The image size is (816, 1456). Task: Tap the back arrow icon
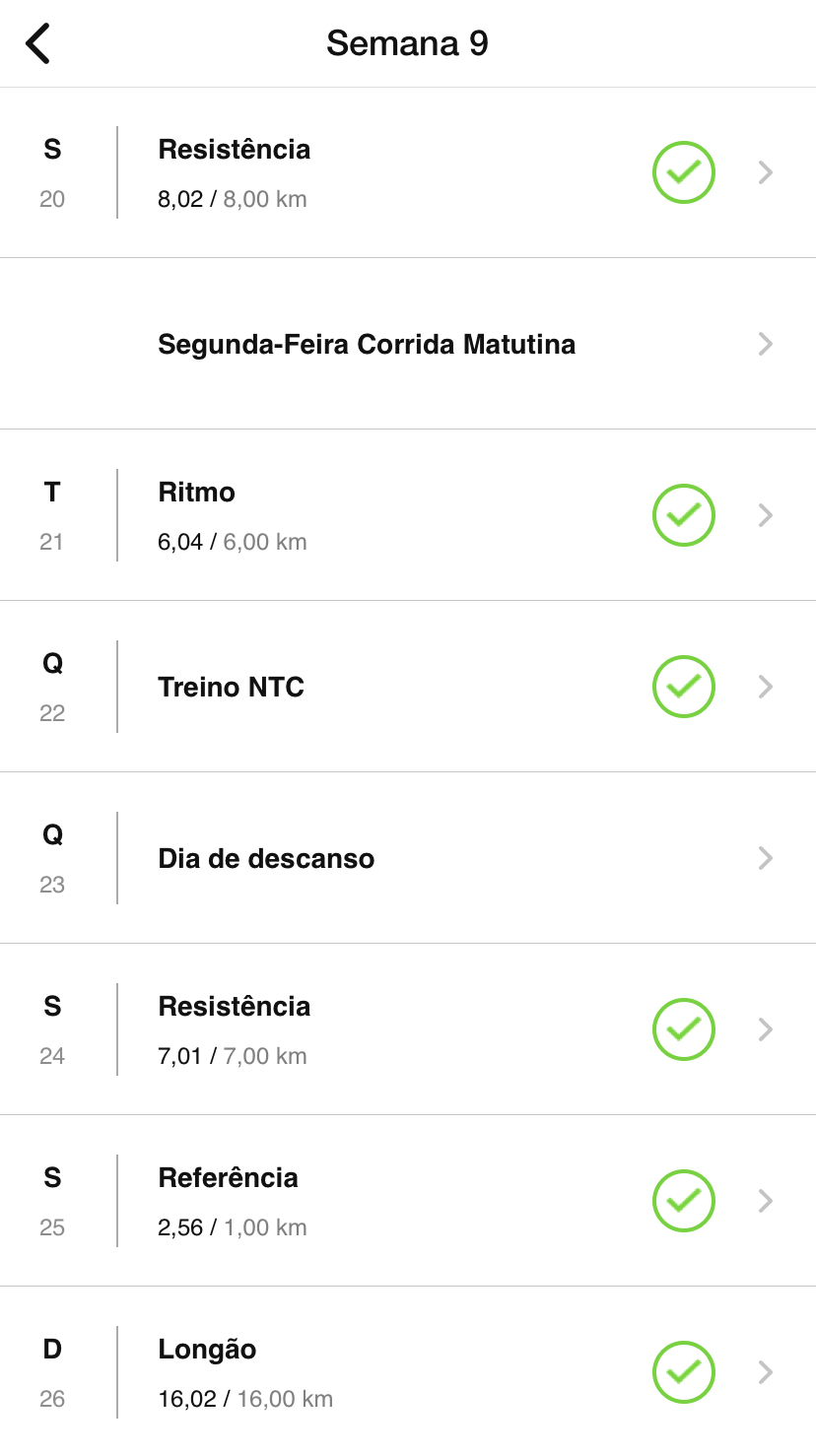point(37,44)
